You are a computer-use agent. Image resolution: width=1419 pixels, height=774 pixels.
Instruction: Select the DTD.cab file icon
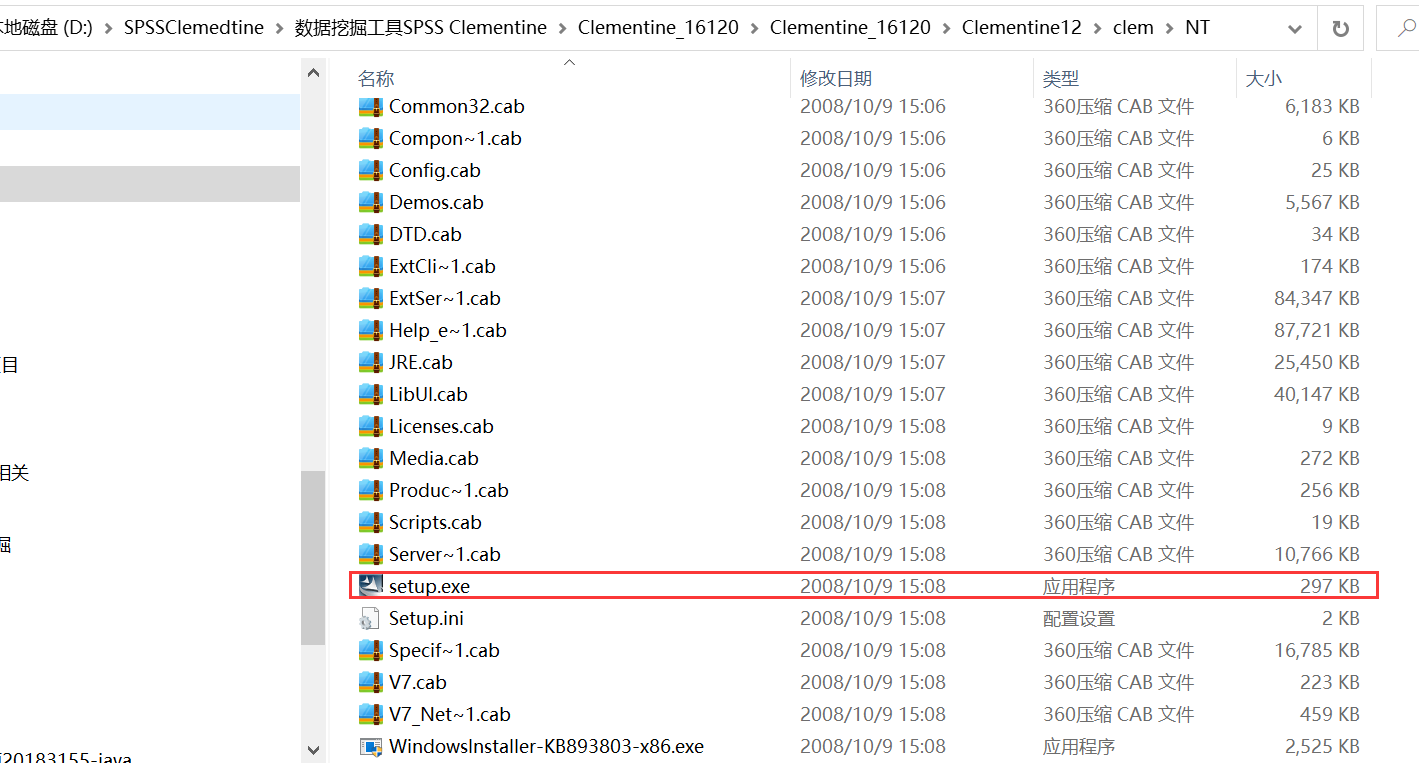click(x=371, y=234)
